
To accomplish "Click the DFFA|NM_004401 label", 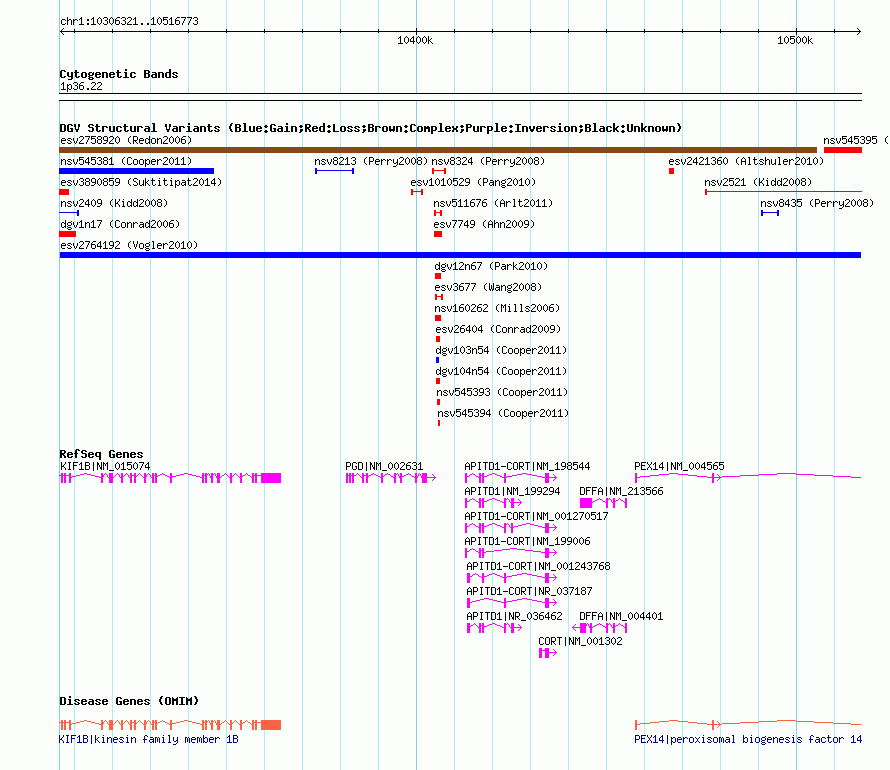I will coord(621,616).
